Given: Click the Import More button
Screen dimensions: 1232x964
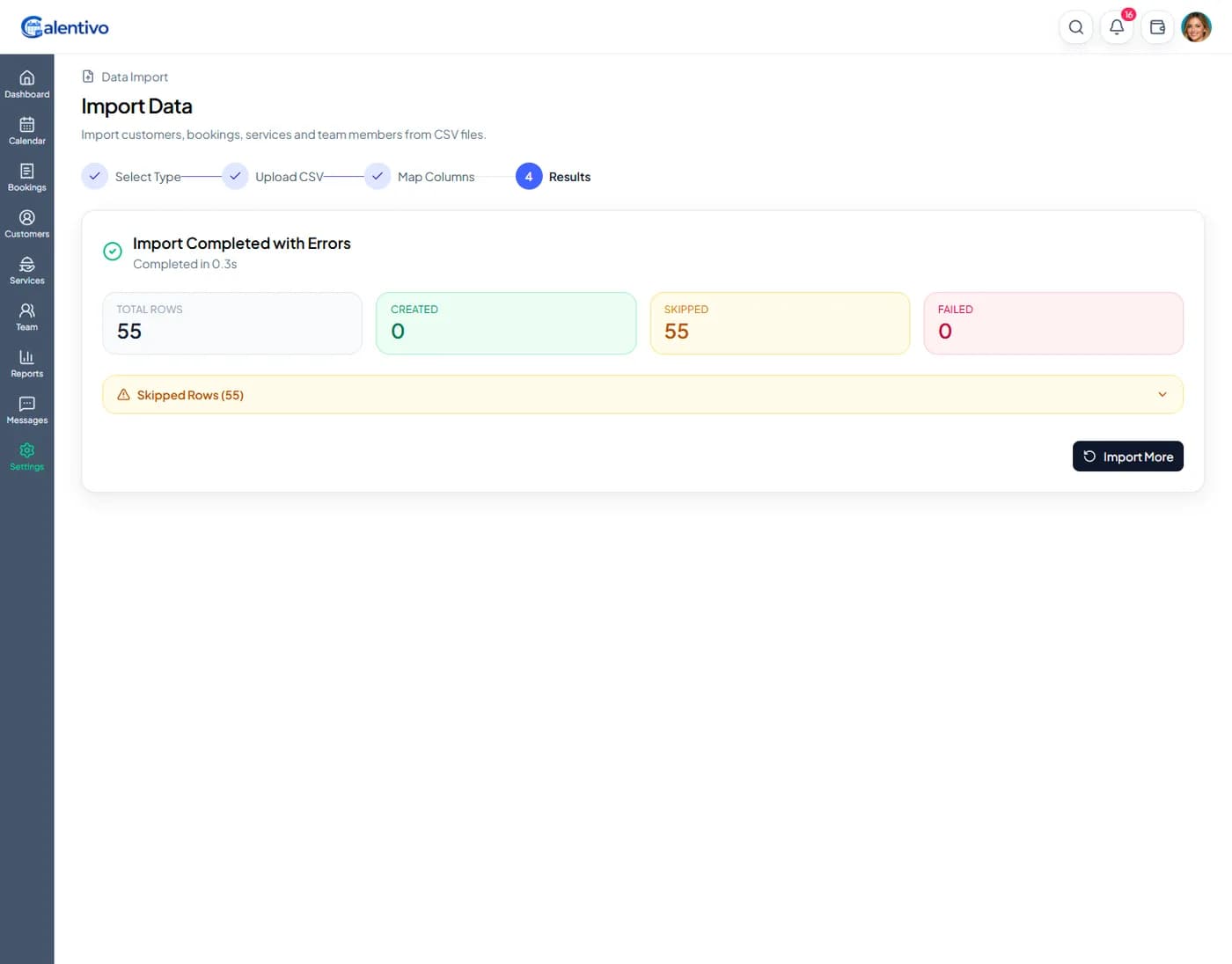Looking at the screenshot, I should tap(1127, 456).
